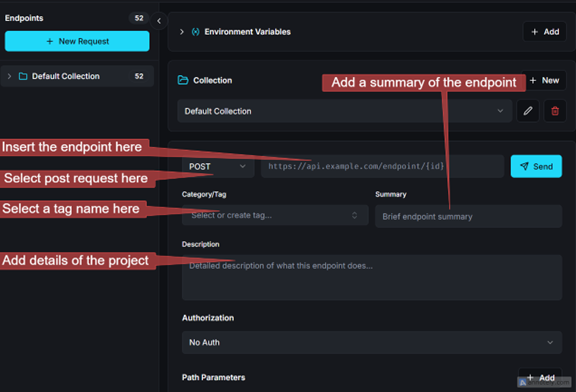Click the Default Collection count 52

pyautogui.click(x=139, y=76)
